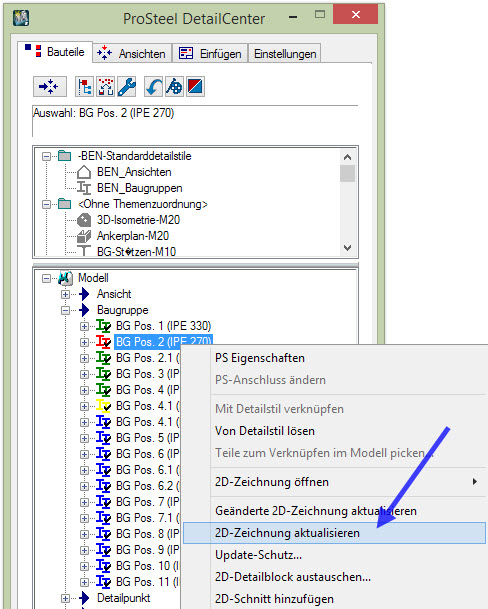Click style list scrollbar down arrow

(347, 247)
